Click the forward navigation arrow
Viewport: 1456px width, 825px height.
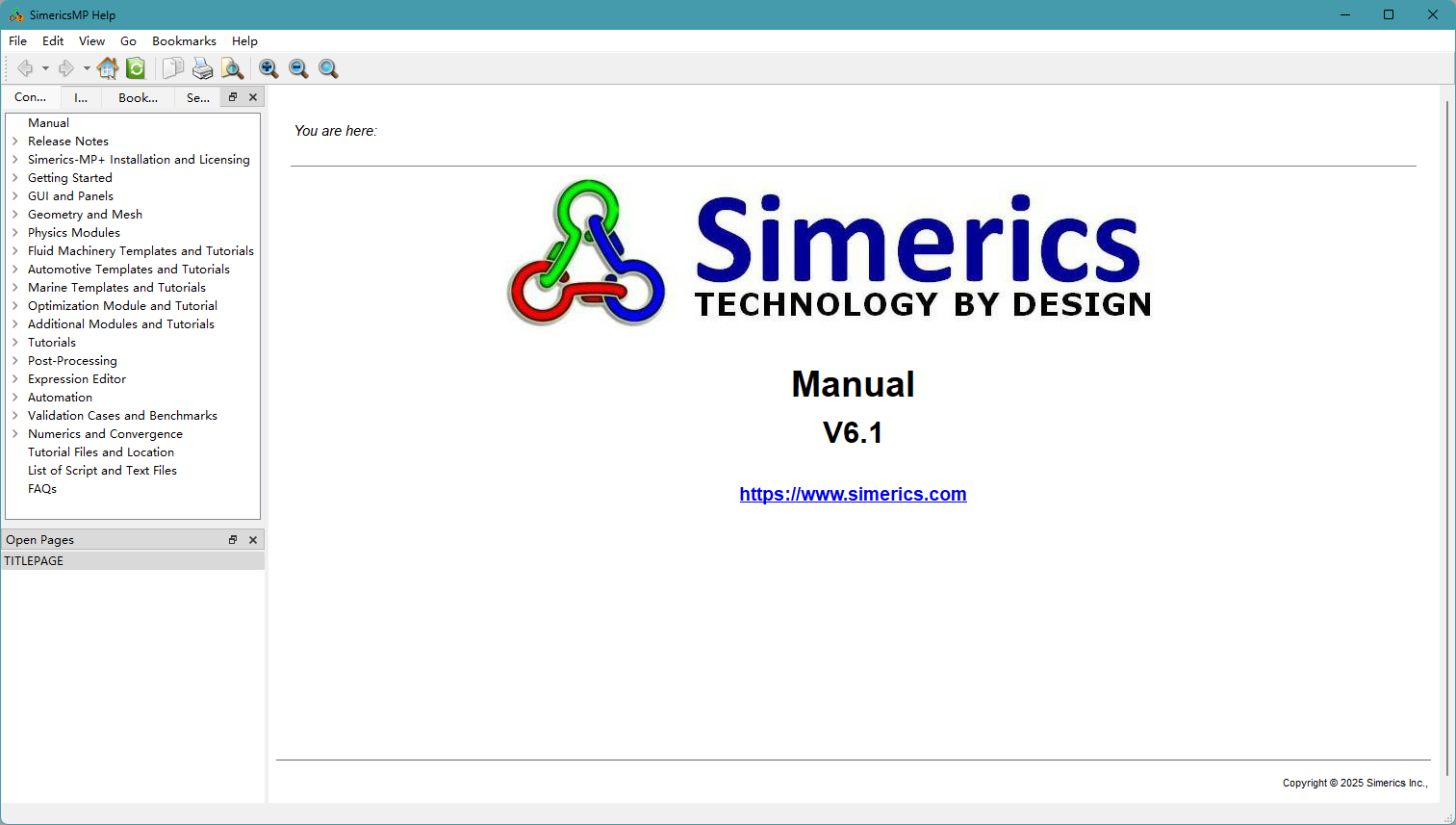coord(65,68)
